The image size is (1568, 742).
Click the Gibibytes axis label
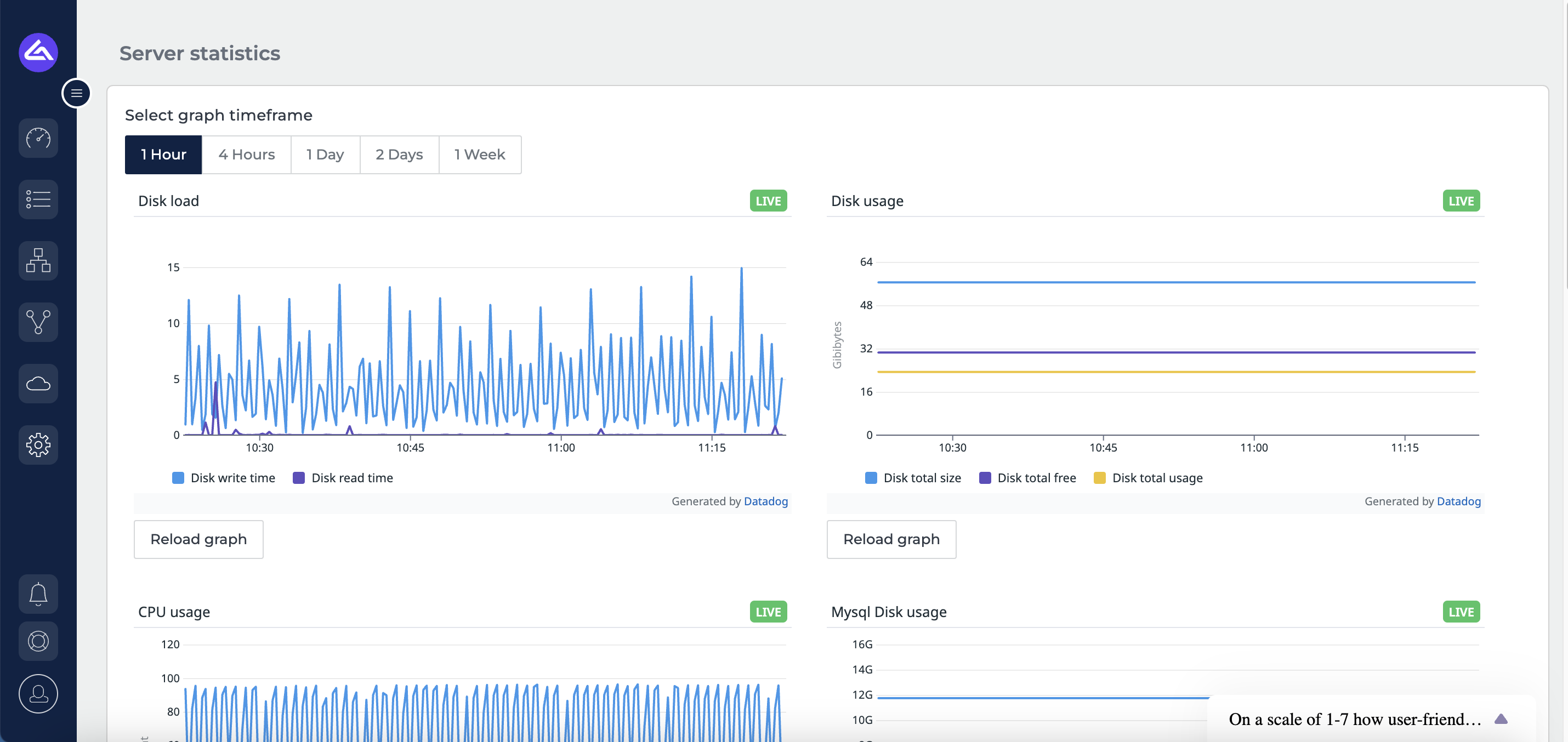click(837, 345)
